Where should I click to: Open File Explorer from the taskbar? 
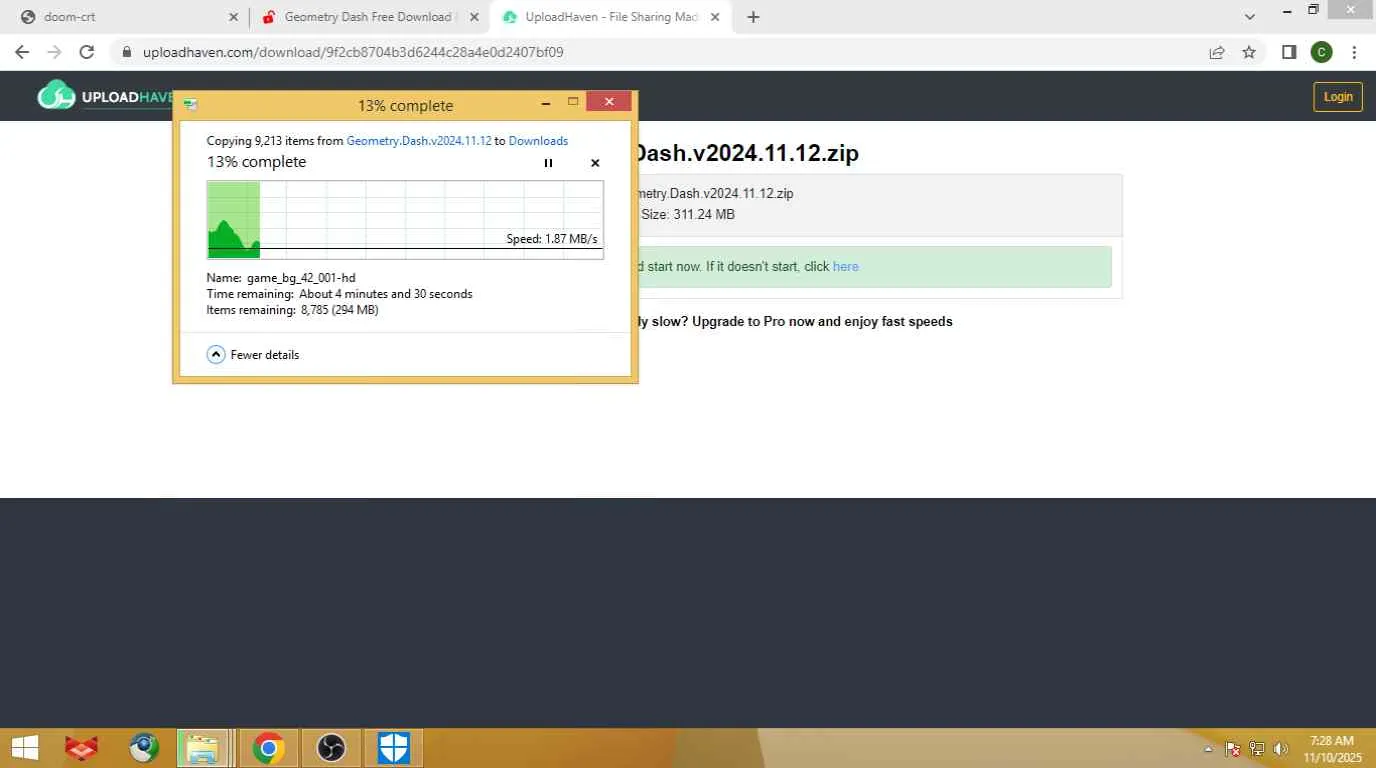point(204,748)
